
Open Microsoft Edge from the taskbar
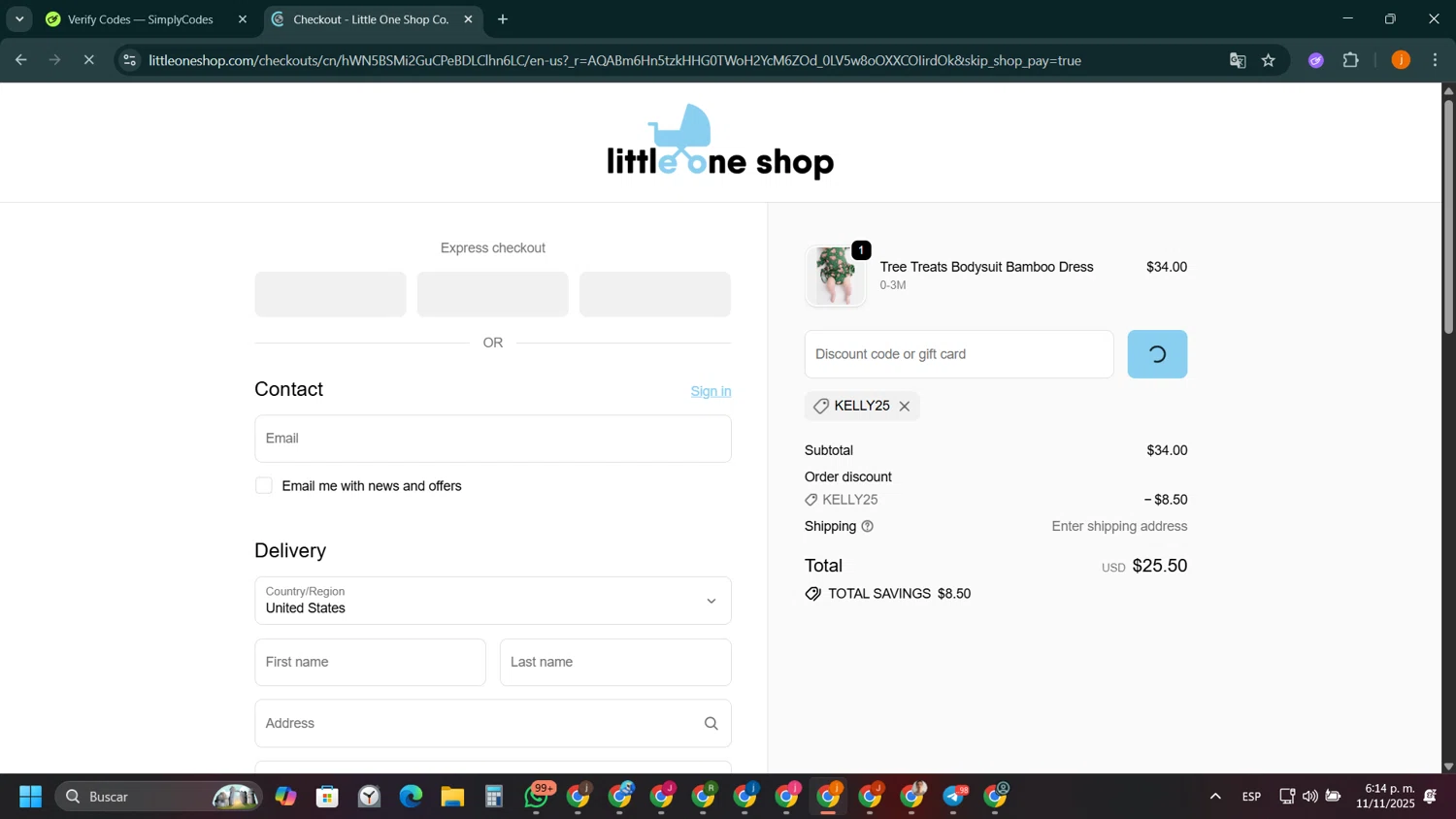tap(411, 797)
